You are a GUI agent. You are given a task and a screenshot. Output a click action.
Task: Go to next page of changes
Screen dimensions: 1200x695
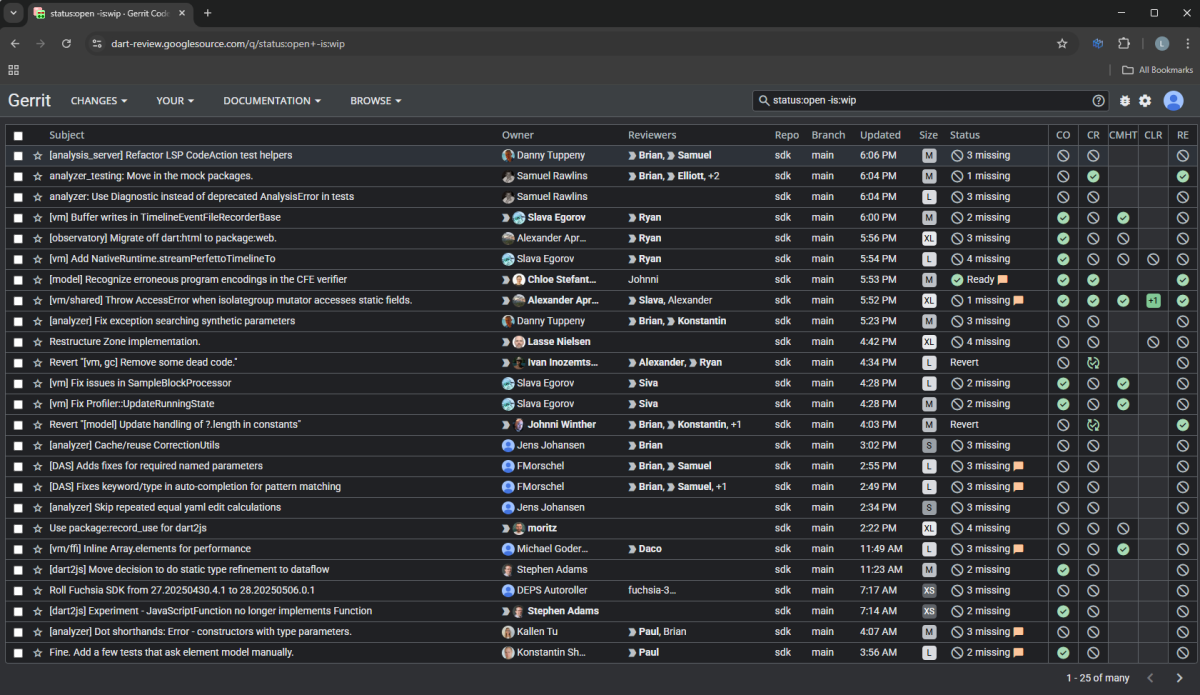click(1179, 678)
